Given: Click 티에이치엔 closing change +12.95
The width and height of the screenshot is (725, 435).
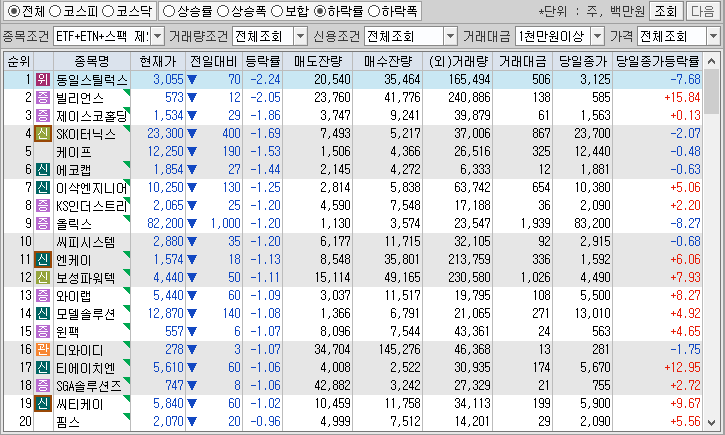Looking at the screenshot, I should pyautogui.click(x=682, y=368).
